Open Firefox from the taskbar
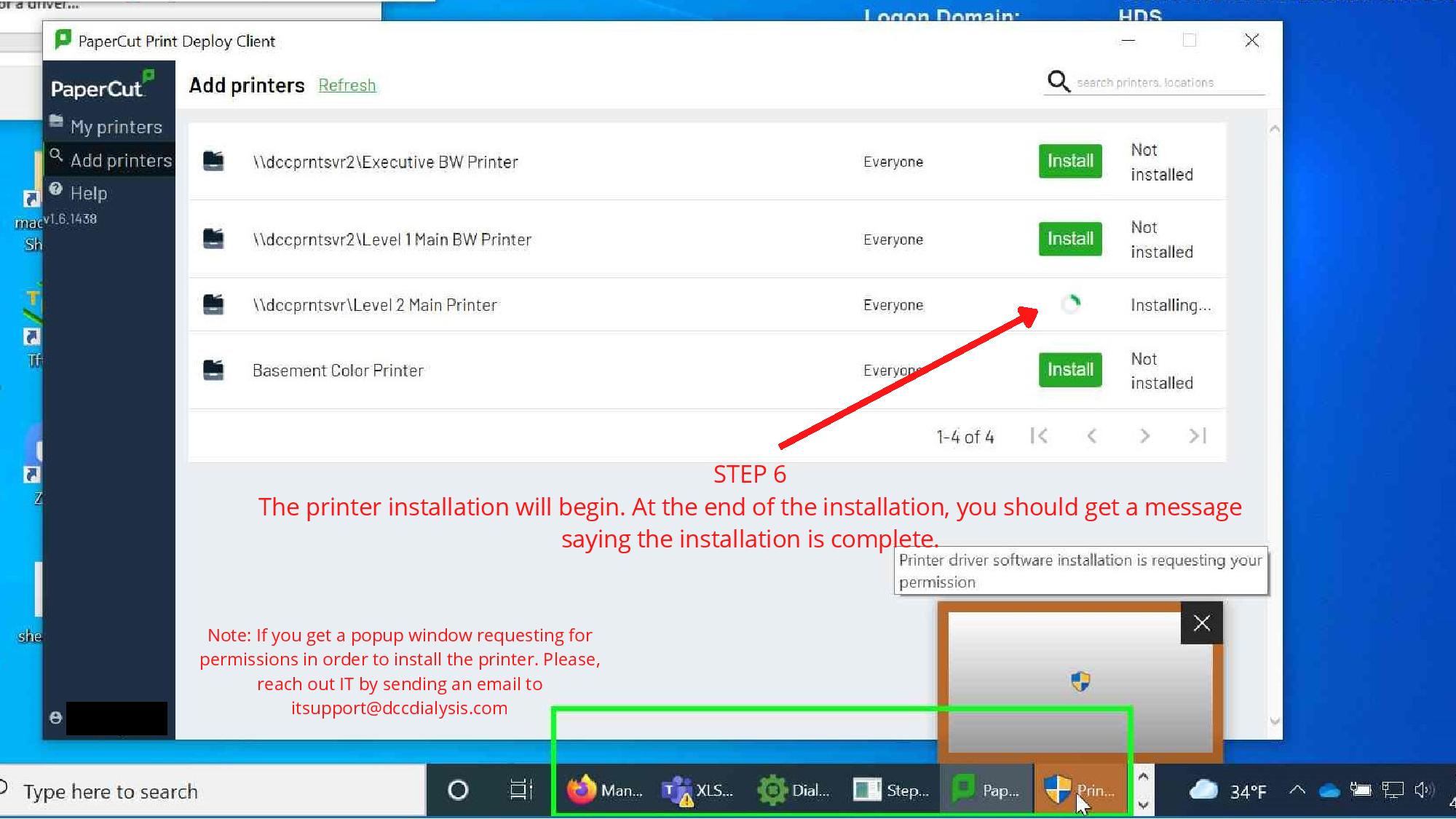1456x819 pixels. [x=604, y=790]
